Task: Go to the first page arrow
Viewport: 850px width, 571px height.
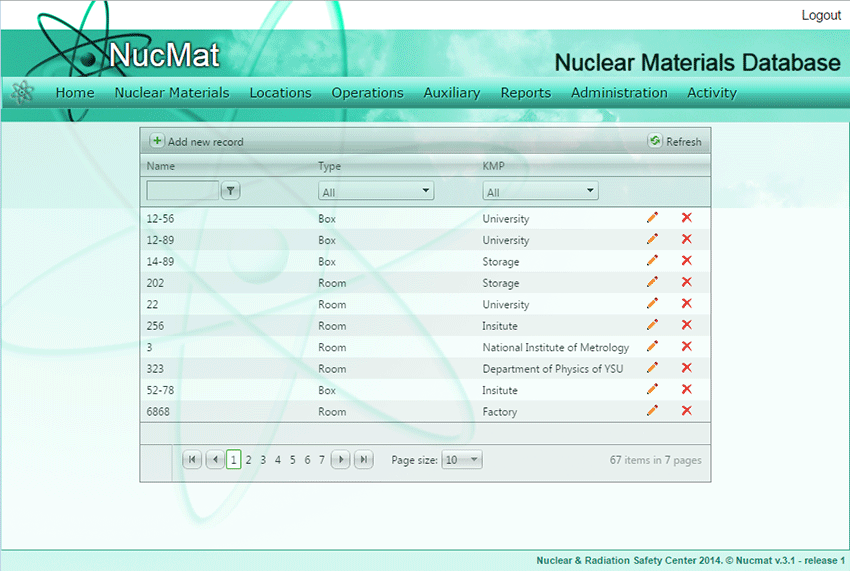Action: tap(193, 460)
